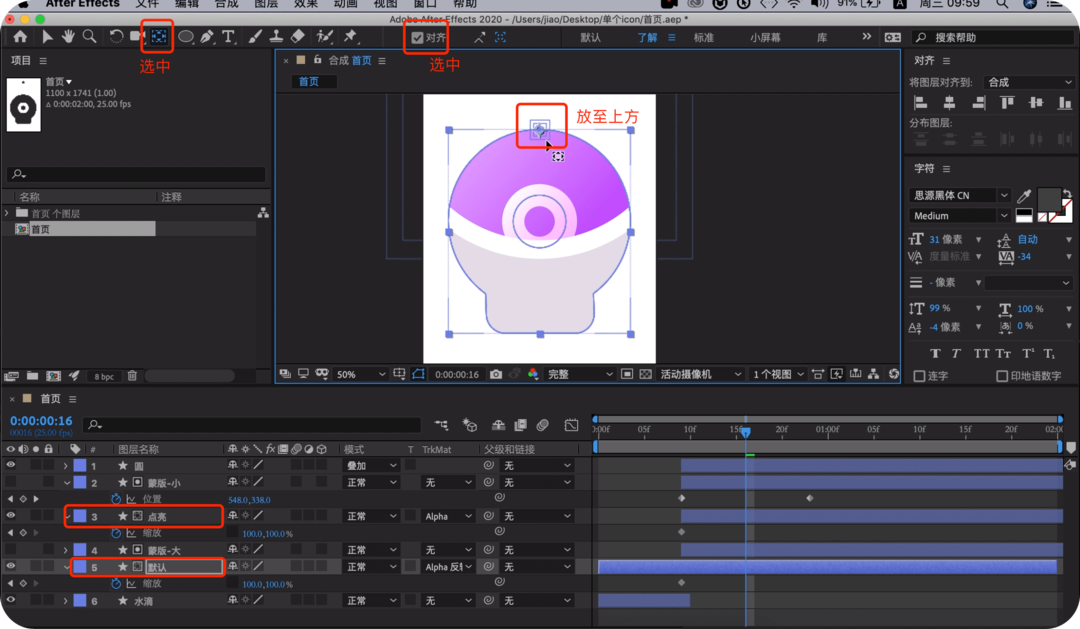Viewport: 1080px width, 629px height.
Task: Toggle stopwatch for 位置 property
Action: (x=116, y=499)
